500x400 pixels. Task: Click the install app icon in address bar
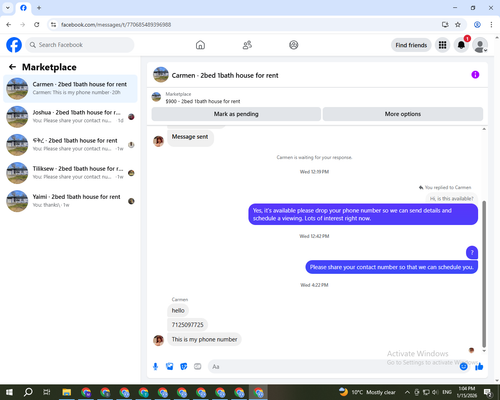[445, 24]
